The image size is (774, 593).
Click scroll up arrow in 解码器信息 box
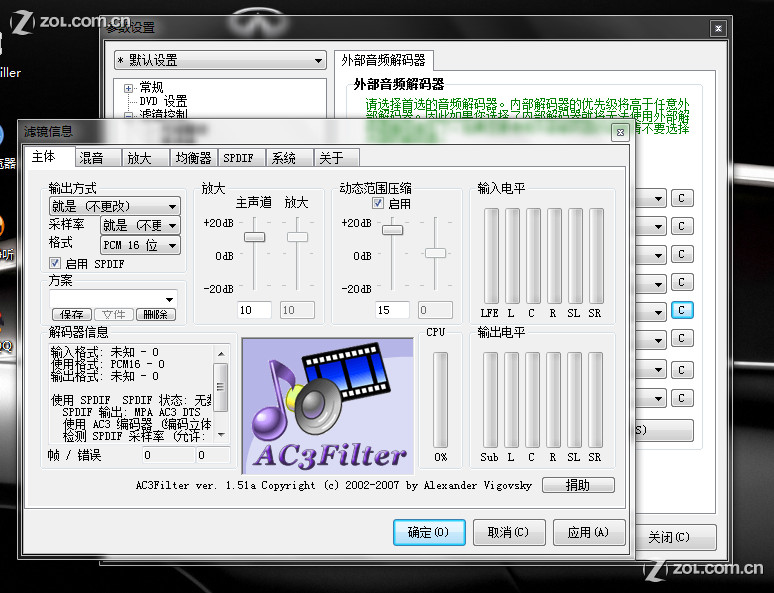click(221, 354)
